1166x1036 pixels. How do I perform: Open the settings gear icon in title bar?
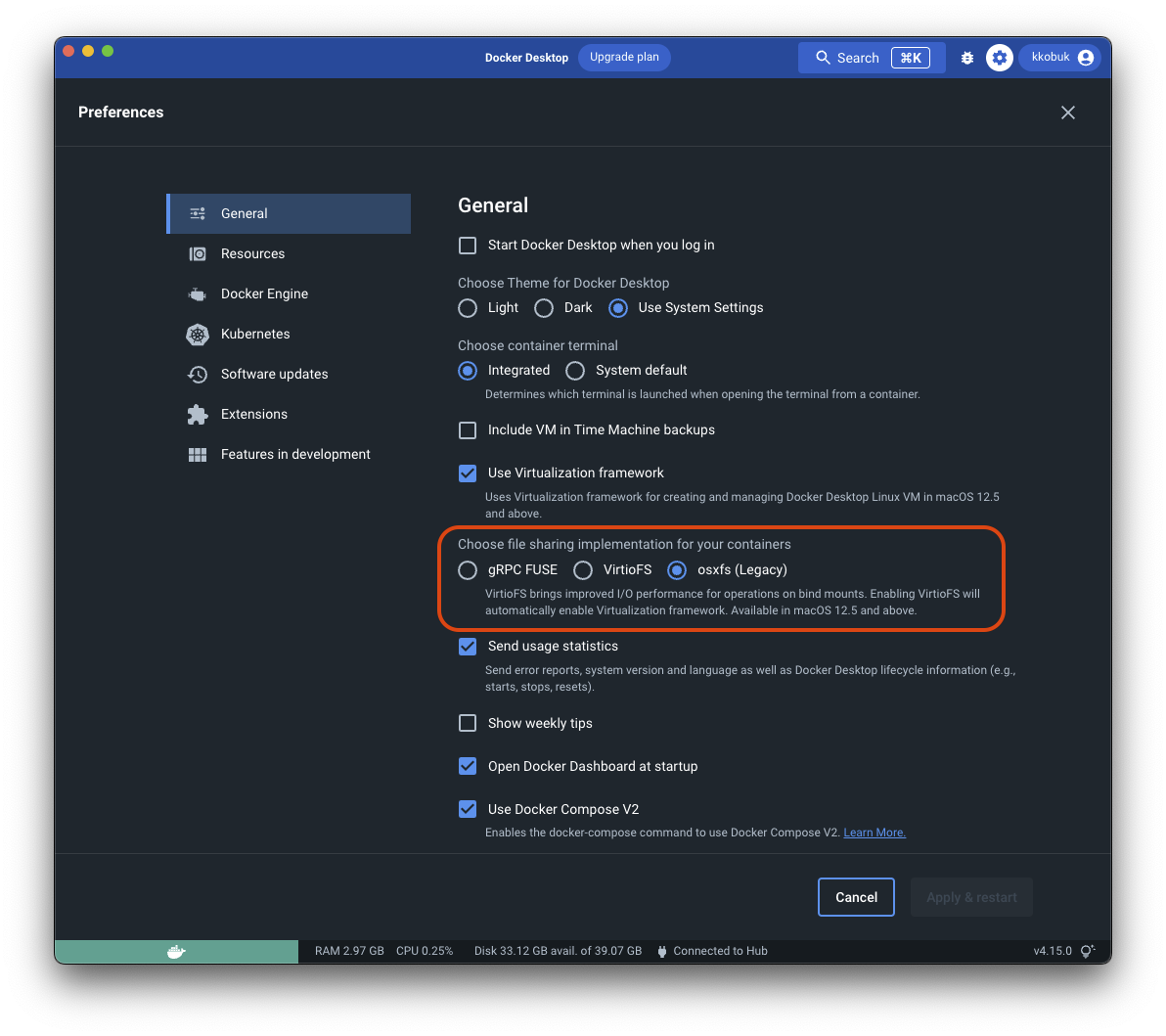tap(1000, 58)
